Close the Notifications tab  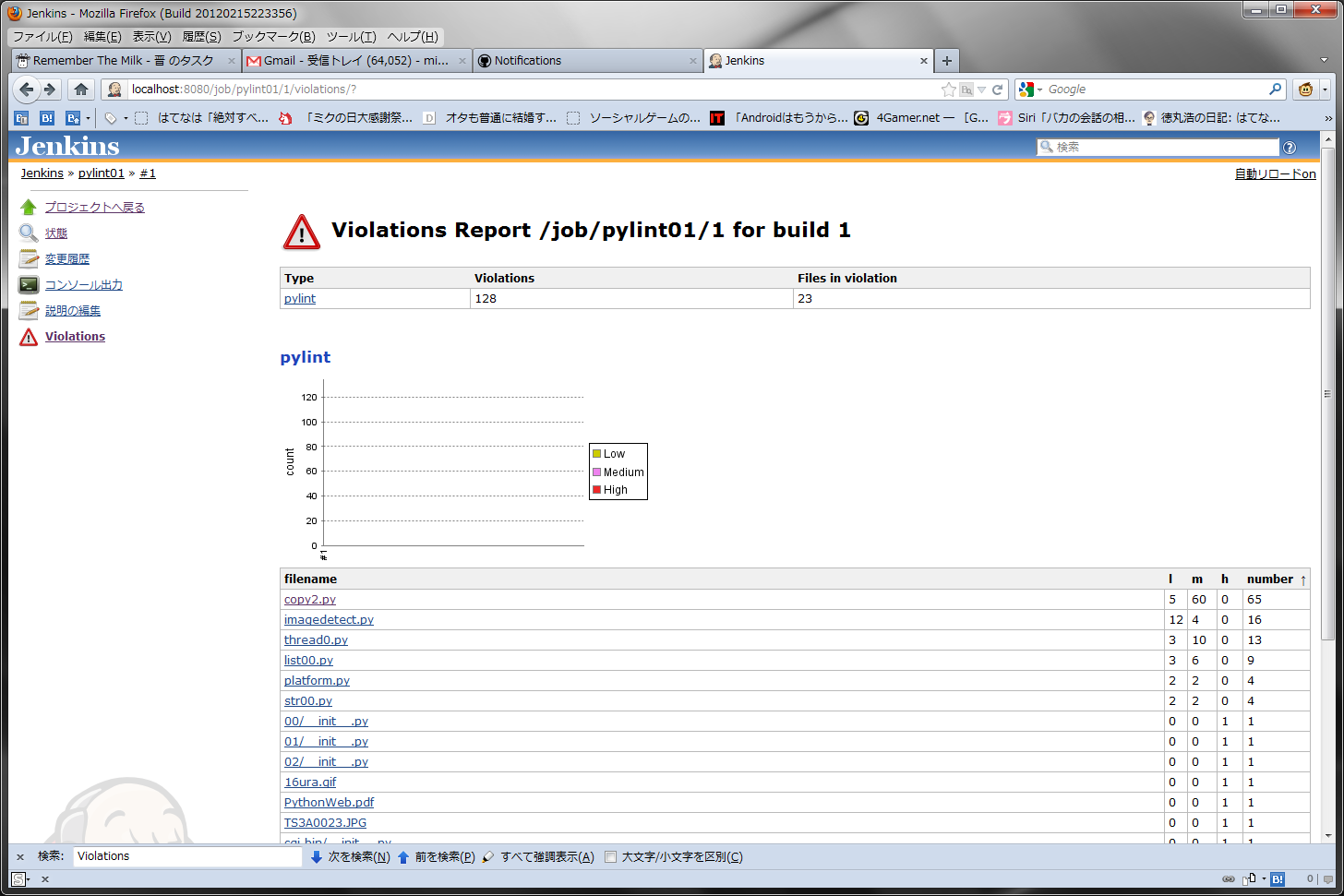point(693,61)
